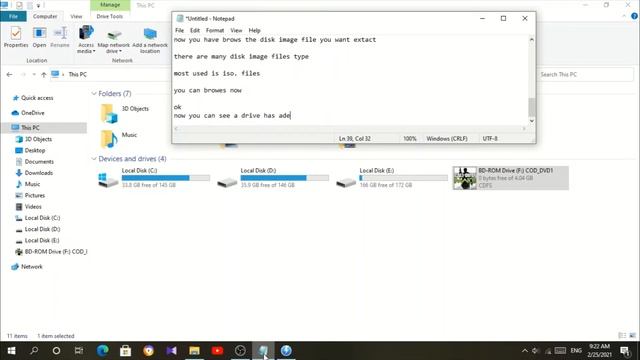Select the 3D Objects folder icon
This screenshot has height=360, width=640.
point(109,113)
